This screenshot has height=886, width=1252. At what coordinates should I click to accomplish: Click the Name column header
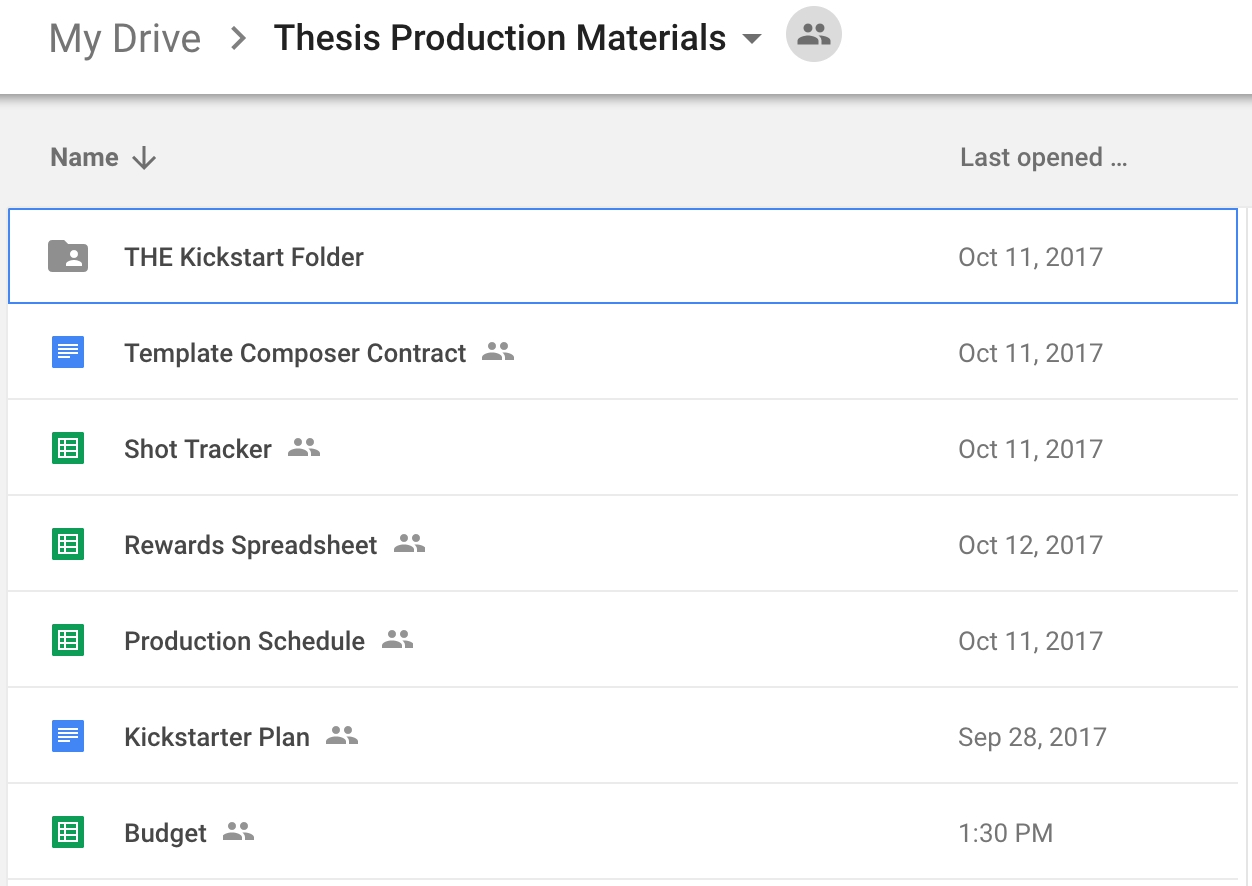pos(84,157)
